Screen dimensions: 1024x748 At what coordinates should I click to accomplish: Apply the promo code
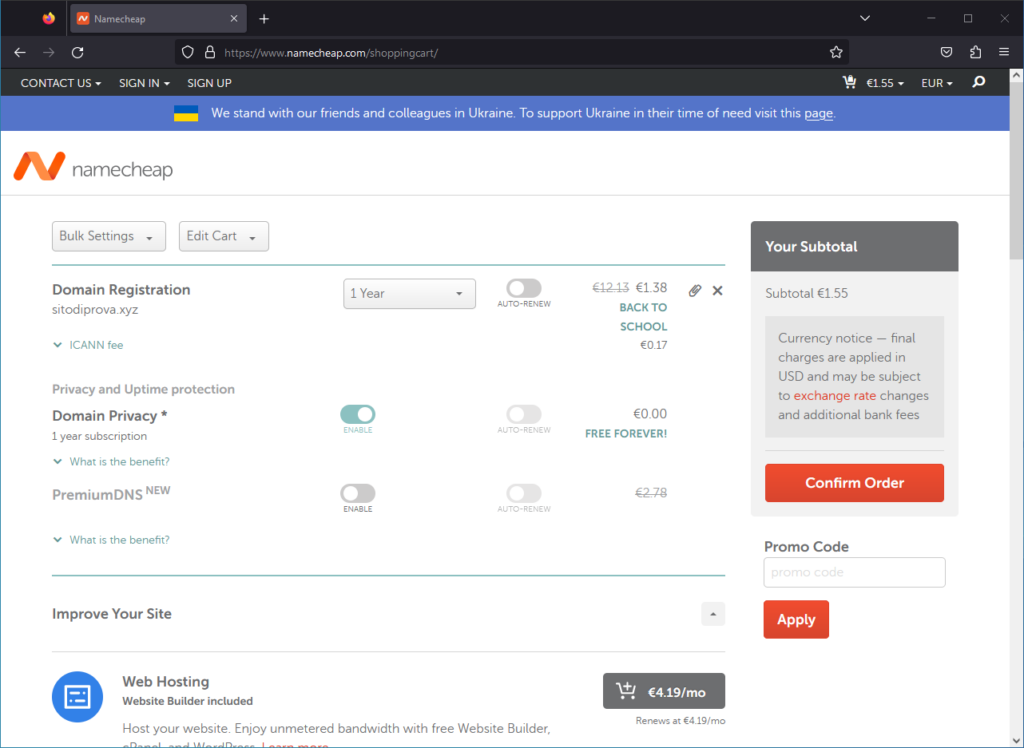pyautogui.click(x=796, y=619)
